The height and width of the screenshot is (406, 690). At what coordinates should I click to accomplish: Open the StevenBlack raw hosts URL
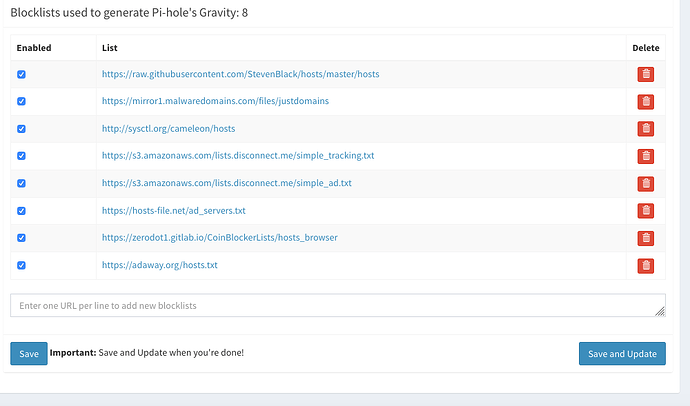pyautogui.click(x=240, y=74)
